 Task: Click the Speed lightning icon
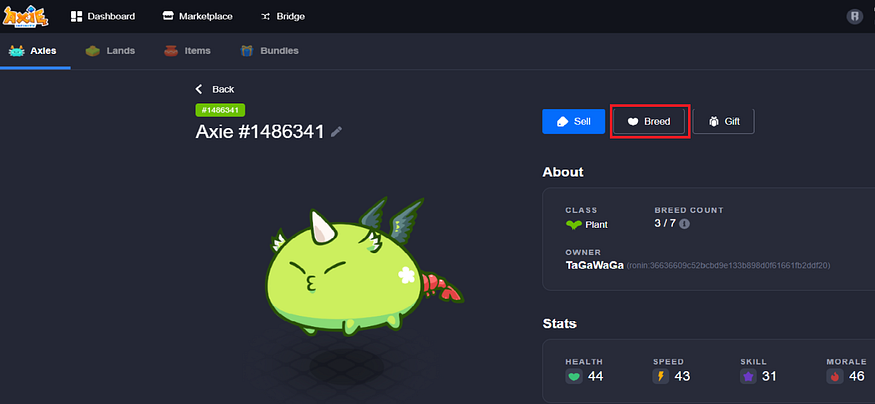[661, 377]
